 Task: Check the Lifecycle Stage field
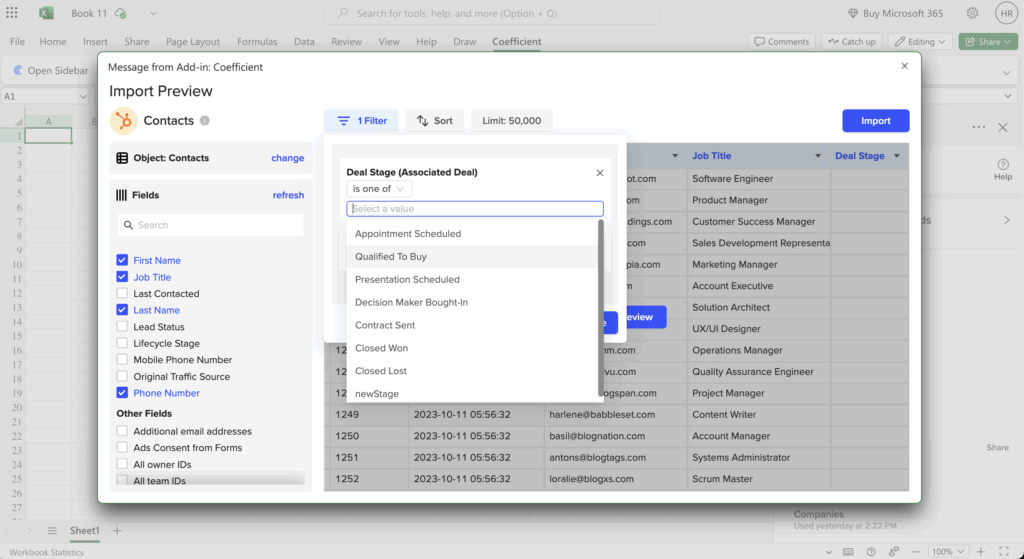coord(122,343)
